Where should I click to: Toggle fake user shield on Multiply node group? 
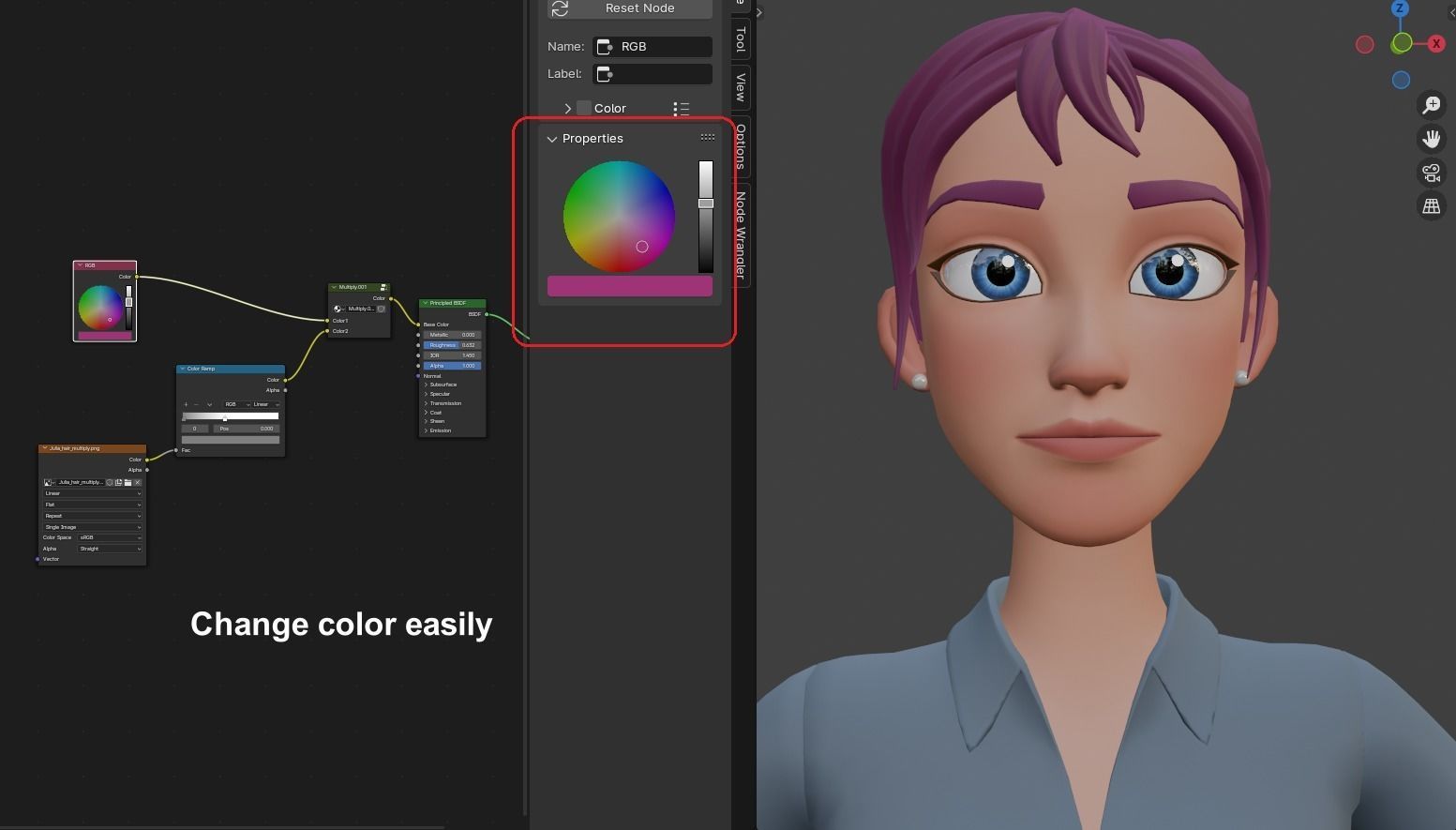pyautogui.click(x=381, y=309)
